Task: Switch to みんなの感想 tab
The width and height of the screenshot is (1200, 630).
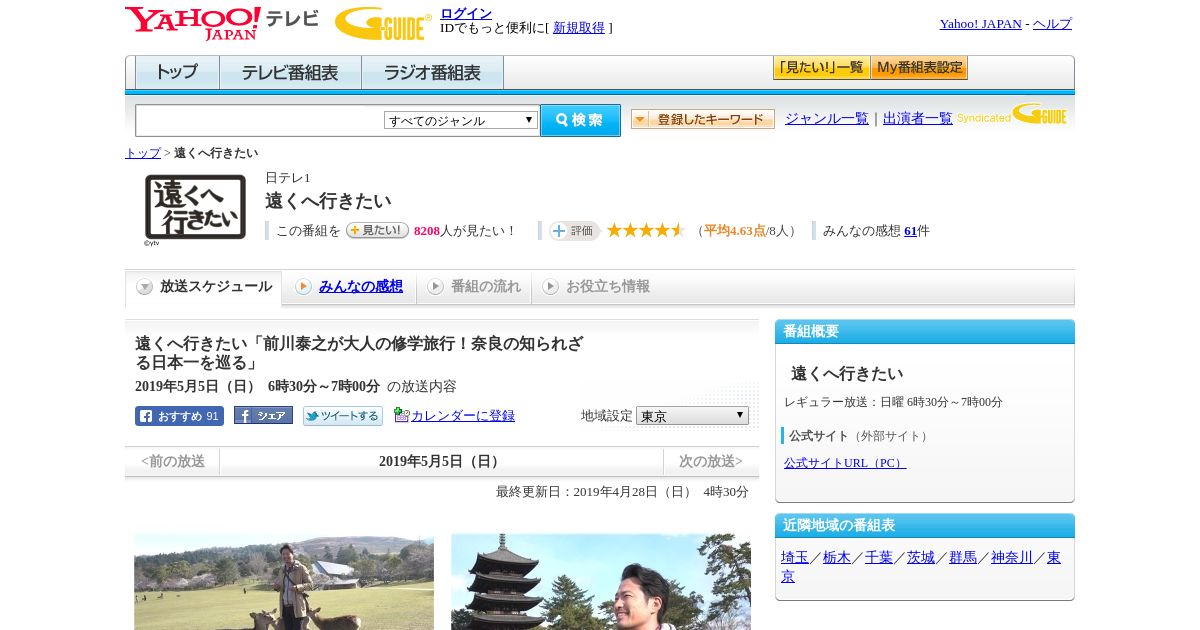Action: (349, 287)
